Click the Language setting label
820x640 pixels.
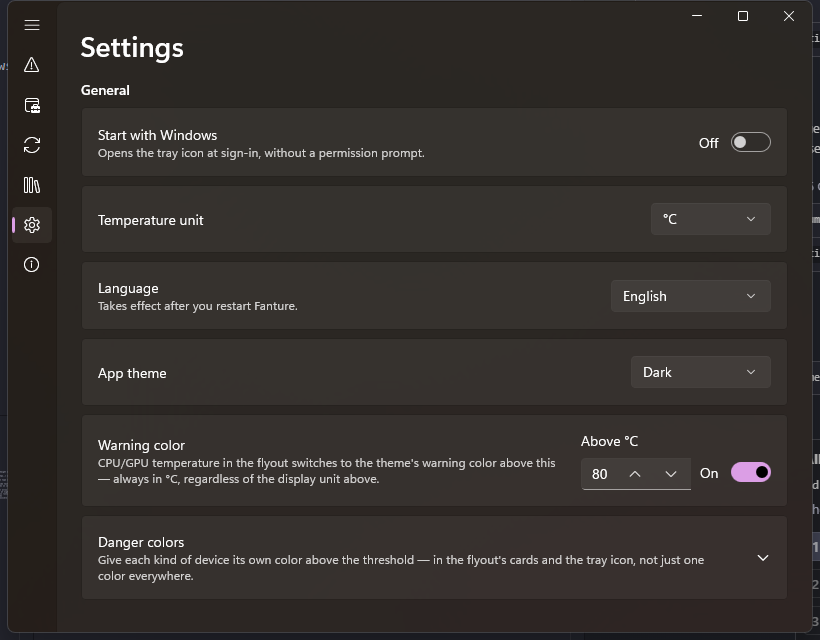coord(128,289)
